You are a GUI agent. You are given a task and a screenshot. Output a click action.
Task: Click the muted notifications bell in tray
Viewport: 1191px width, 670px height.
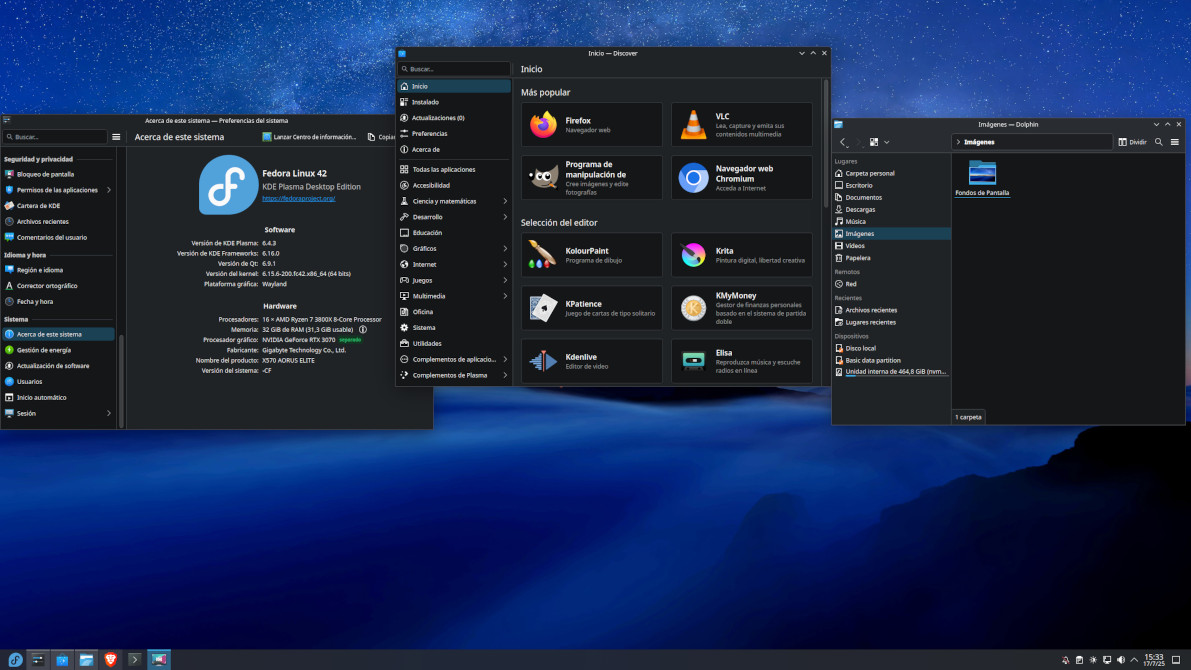click(1065, 660)
